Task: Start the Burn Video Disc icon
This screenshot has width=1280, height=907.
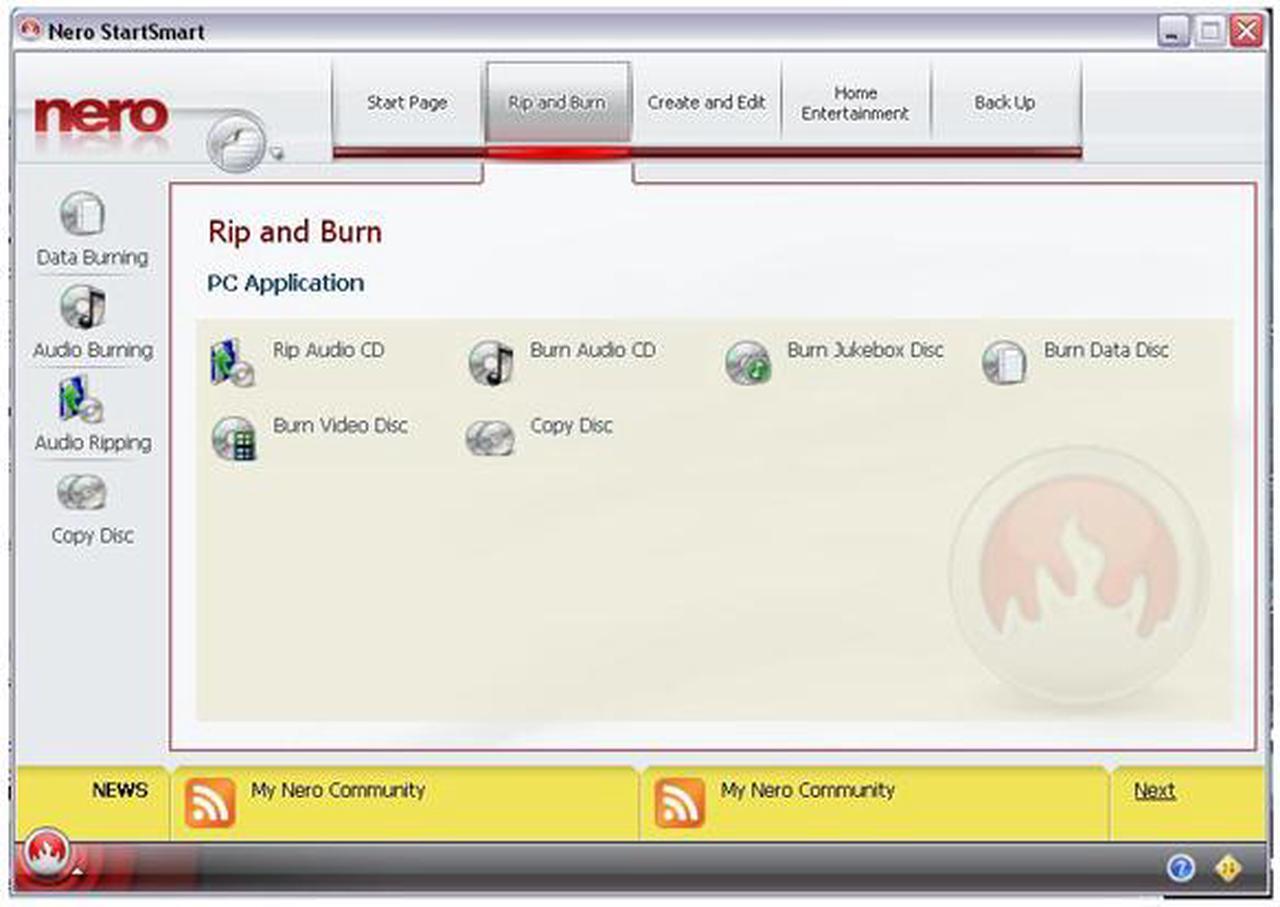Action: 233,439
